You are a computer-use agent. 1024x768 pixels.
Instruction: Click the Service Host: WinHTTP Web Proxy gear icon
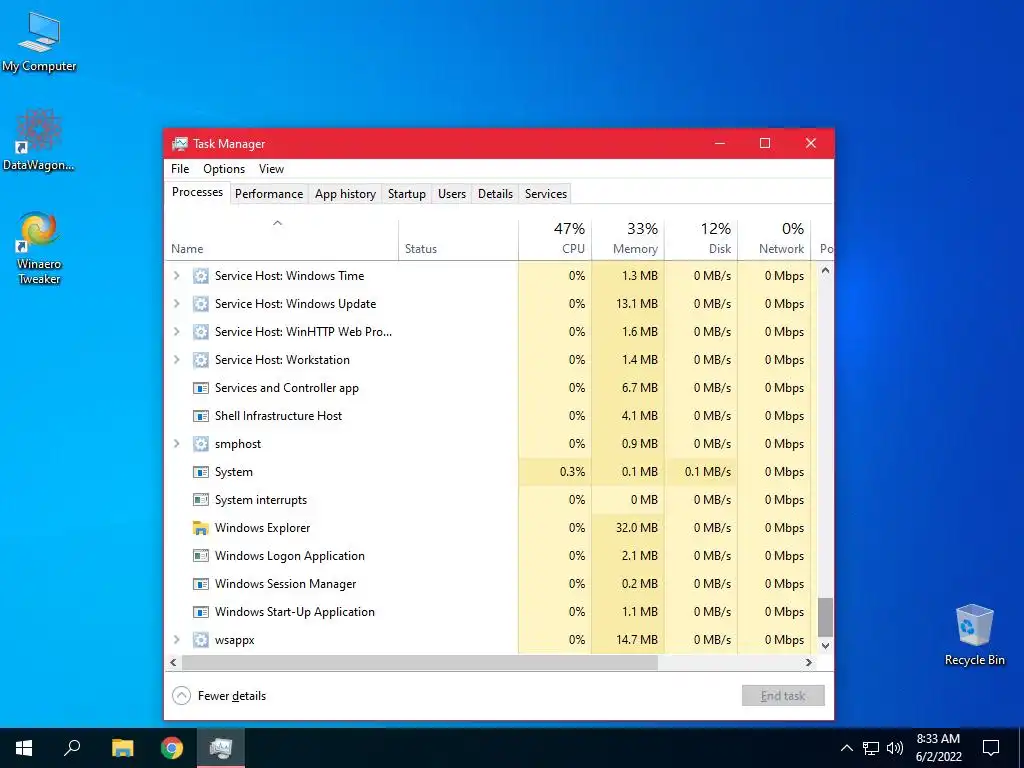200,332
